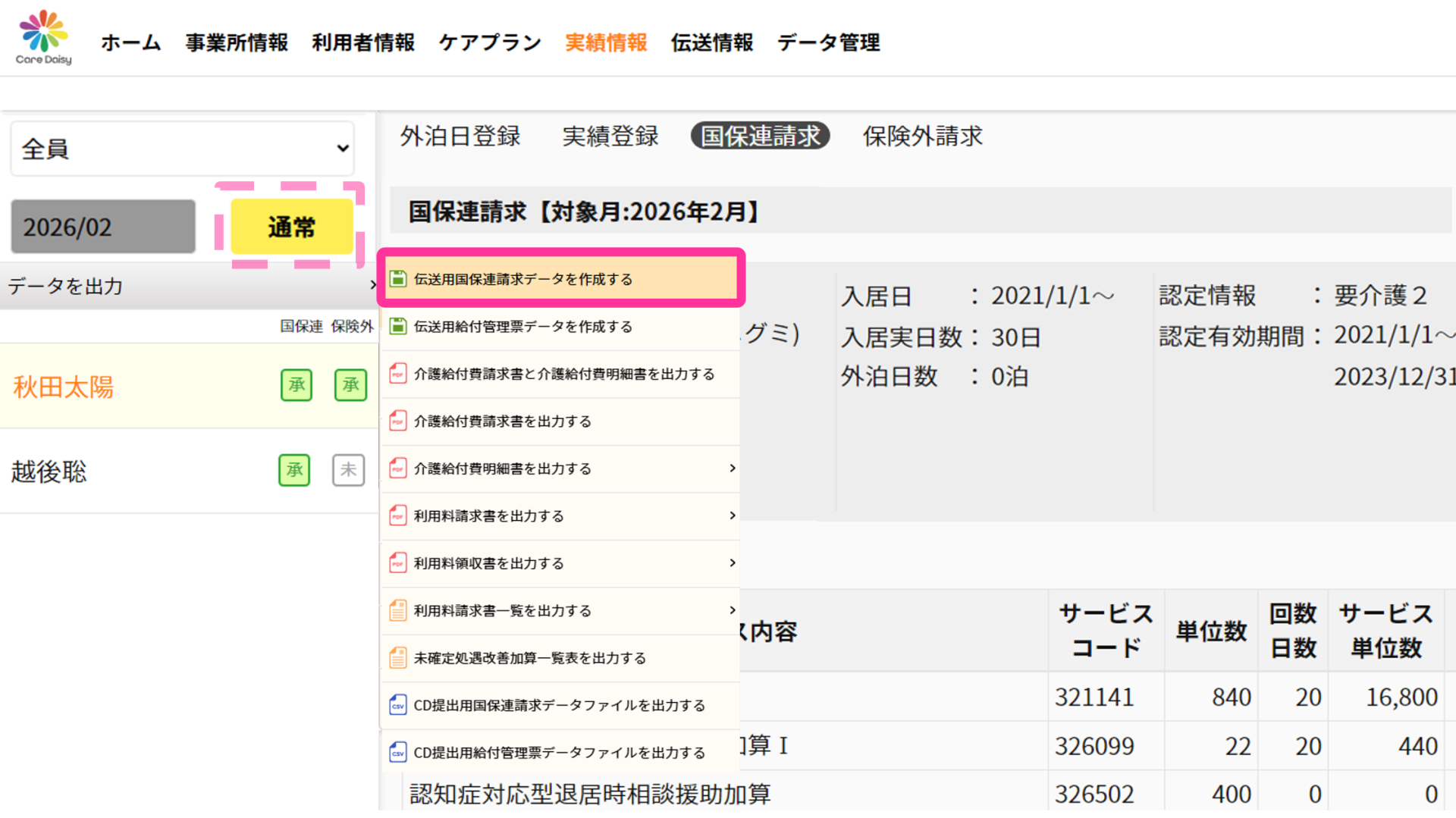
Task: Toggle 秋田太陽's 国保連 approval badge
Action: tap(297, 385)
